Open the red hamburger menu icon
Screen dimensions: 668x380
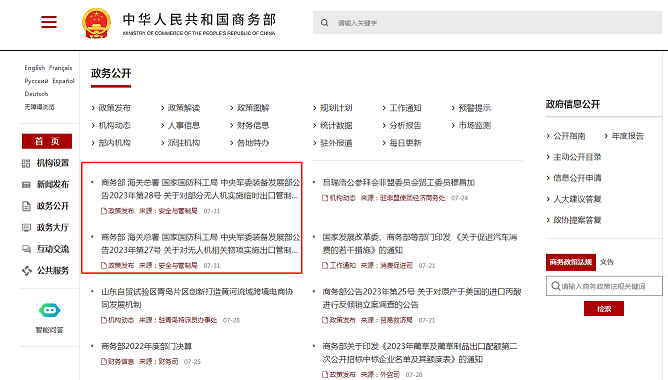tap(49, 22)
